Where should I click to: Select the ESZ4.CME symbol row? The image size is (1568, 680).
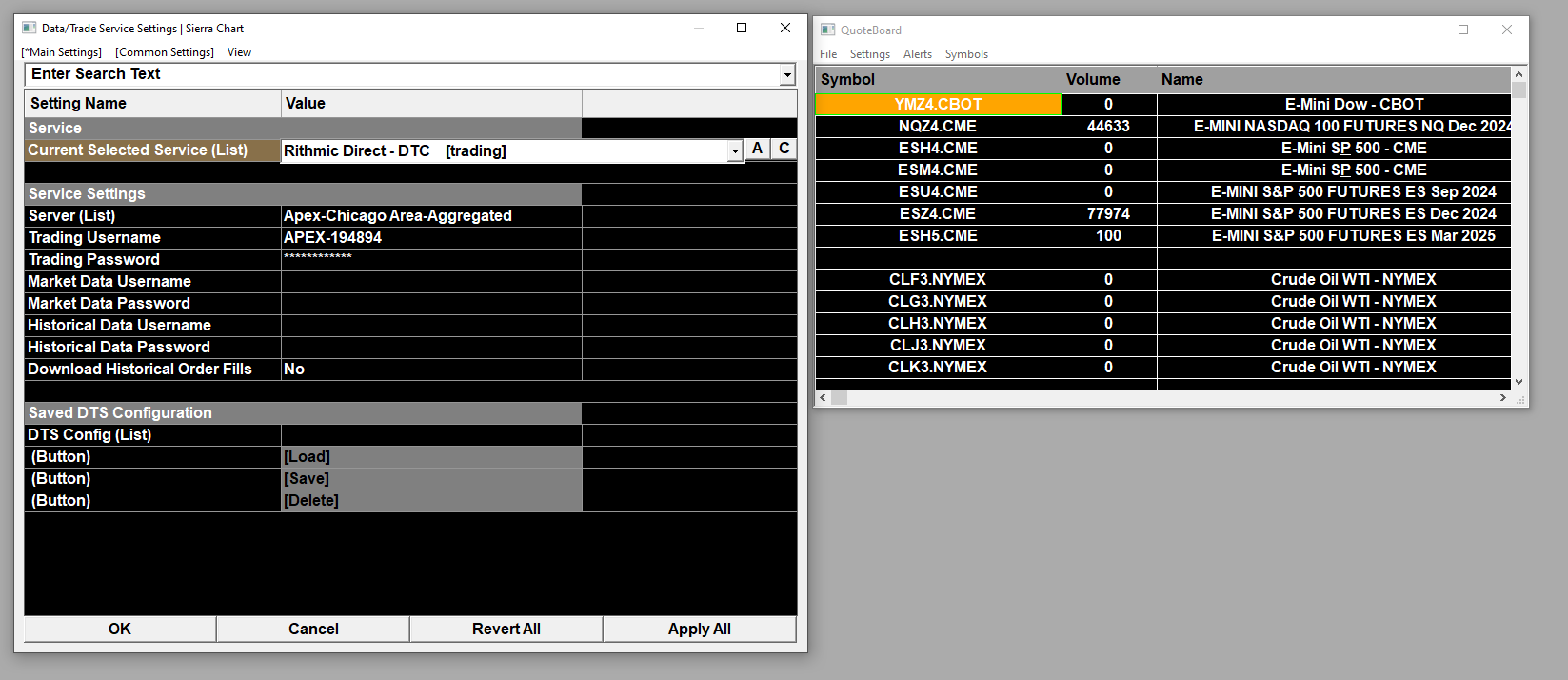point(939,214)
